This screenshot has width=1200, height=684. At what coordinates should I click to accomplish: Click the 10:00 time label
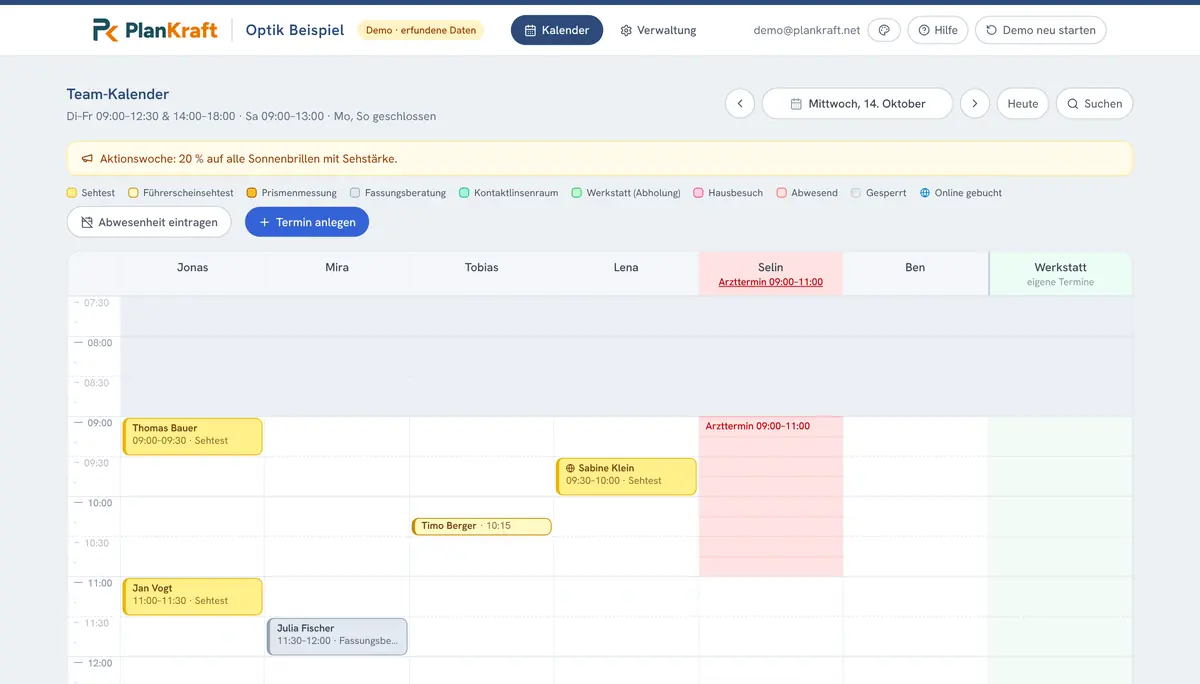click(99, 503)
